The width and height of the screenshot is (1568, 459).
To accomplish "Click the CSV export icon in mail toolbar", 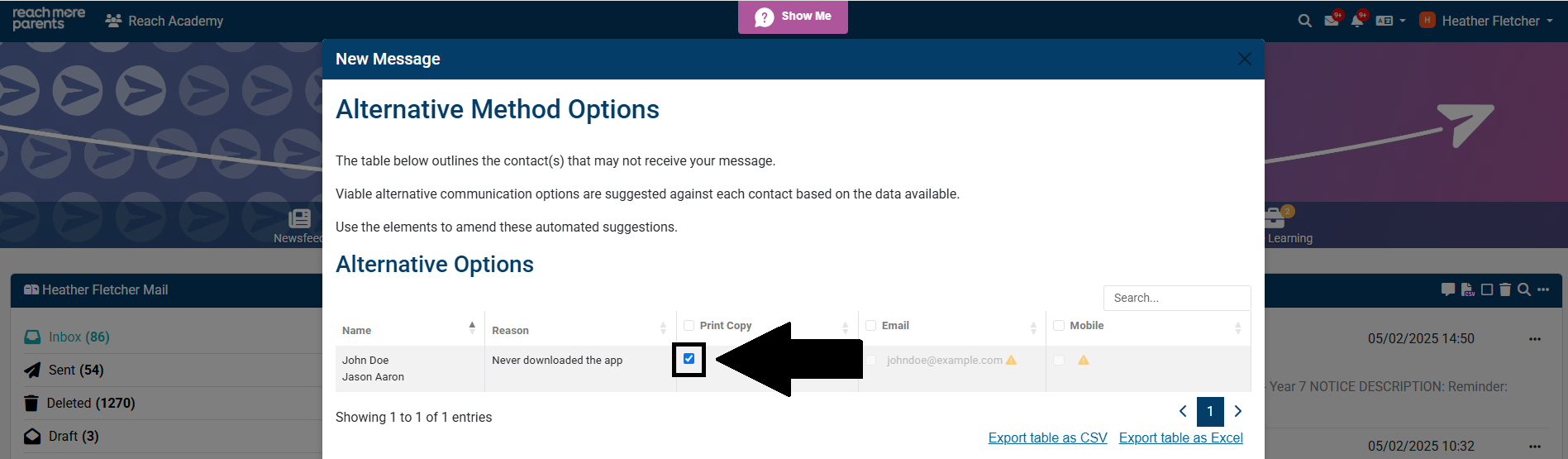I will tap(1468, 289).
